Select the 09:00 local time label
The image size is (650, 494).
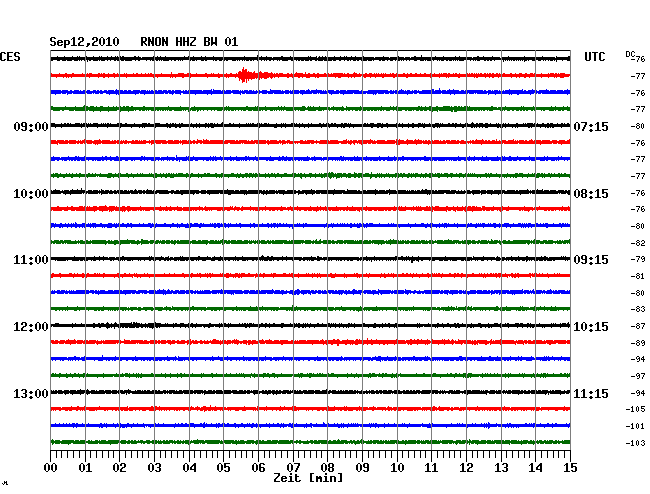tap(31, 127)
